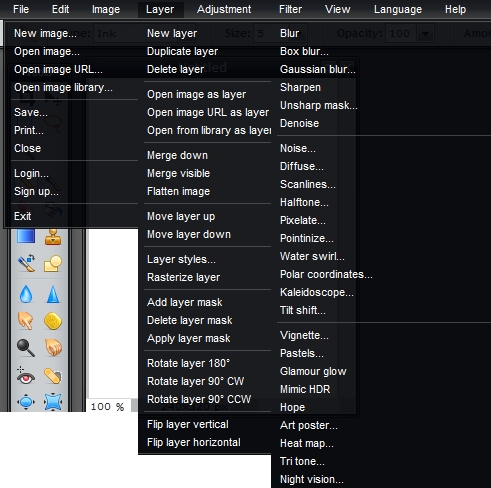491x488 pixels.
Task: Open the View menu
Action: coord(338,9)
